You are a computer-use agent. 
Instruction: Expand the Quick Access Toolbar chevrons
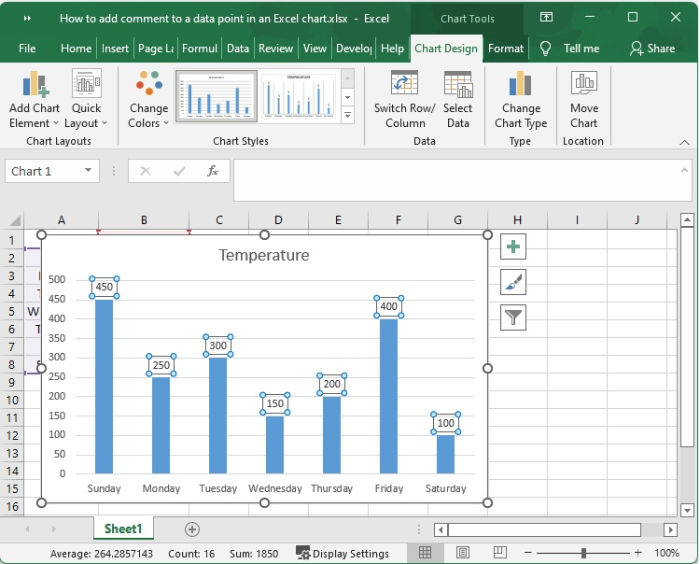[x=27, y=18]
